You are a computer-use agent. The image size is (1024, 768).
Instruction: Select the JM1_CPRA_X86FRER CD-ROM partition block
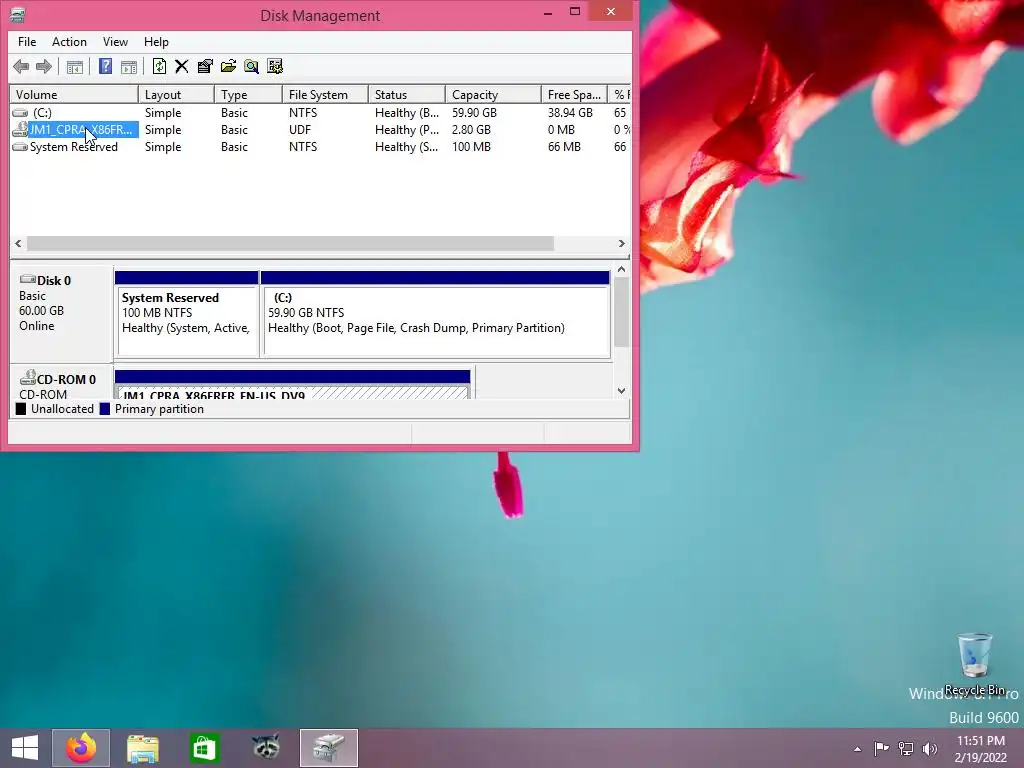coord(293,385)
